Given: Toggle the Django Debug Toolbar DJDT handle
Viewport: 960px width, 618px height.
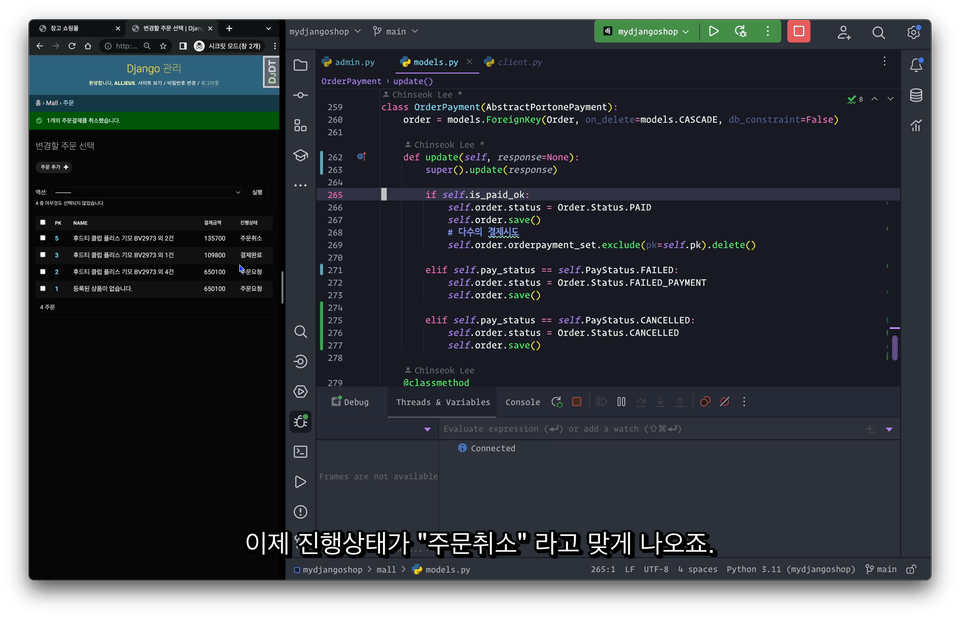Looking at the screenshot, I should click(271, 72).
